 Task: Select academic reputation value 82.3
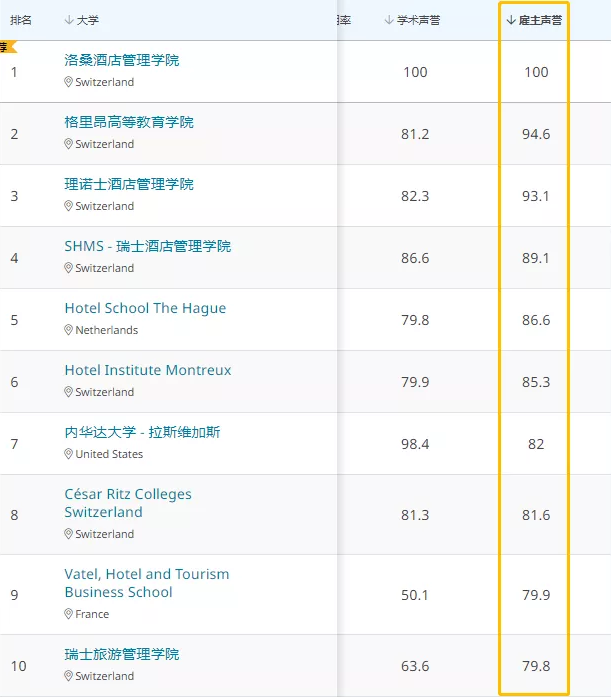click(415, 196)
